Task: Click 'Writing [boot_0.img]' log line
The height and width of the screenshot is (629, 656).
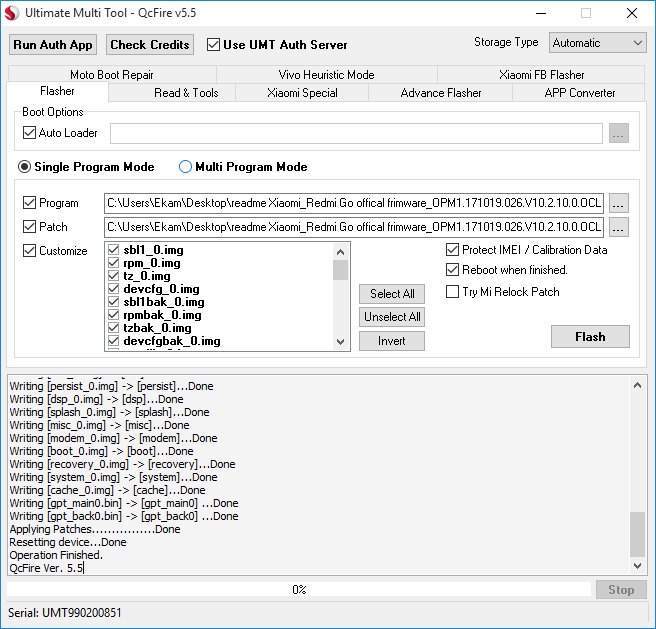Action: (x=101, y=451)
